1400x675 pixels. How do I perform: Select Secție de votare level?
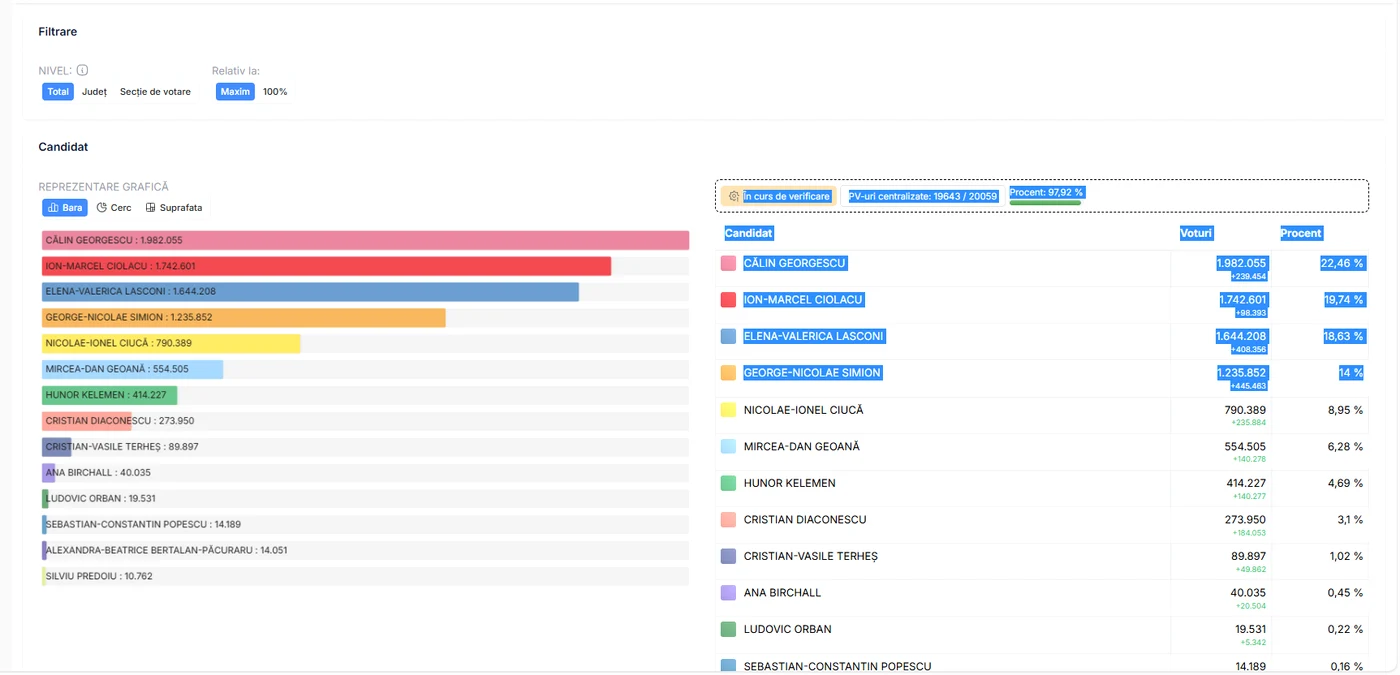coord(155,92)
